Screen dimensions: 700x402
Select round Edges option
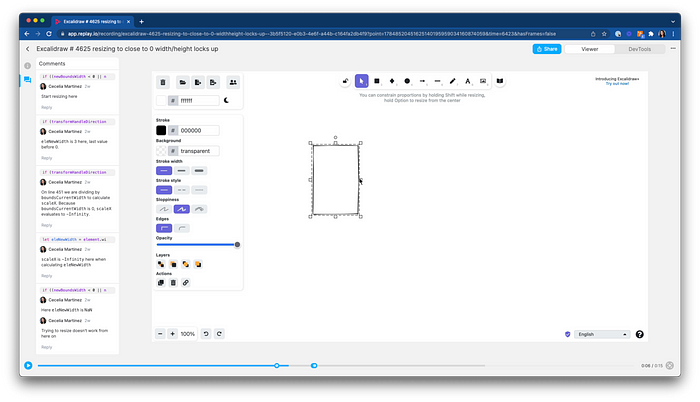coord(181,228)
